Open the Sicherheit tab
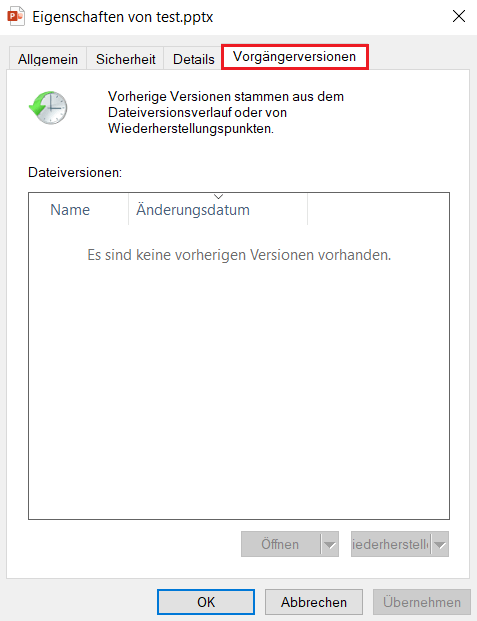The height and width of the screenshot is (621, 477). pyautogui.click(x=125, y=59)
